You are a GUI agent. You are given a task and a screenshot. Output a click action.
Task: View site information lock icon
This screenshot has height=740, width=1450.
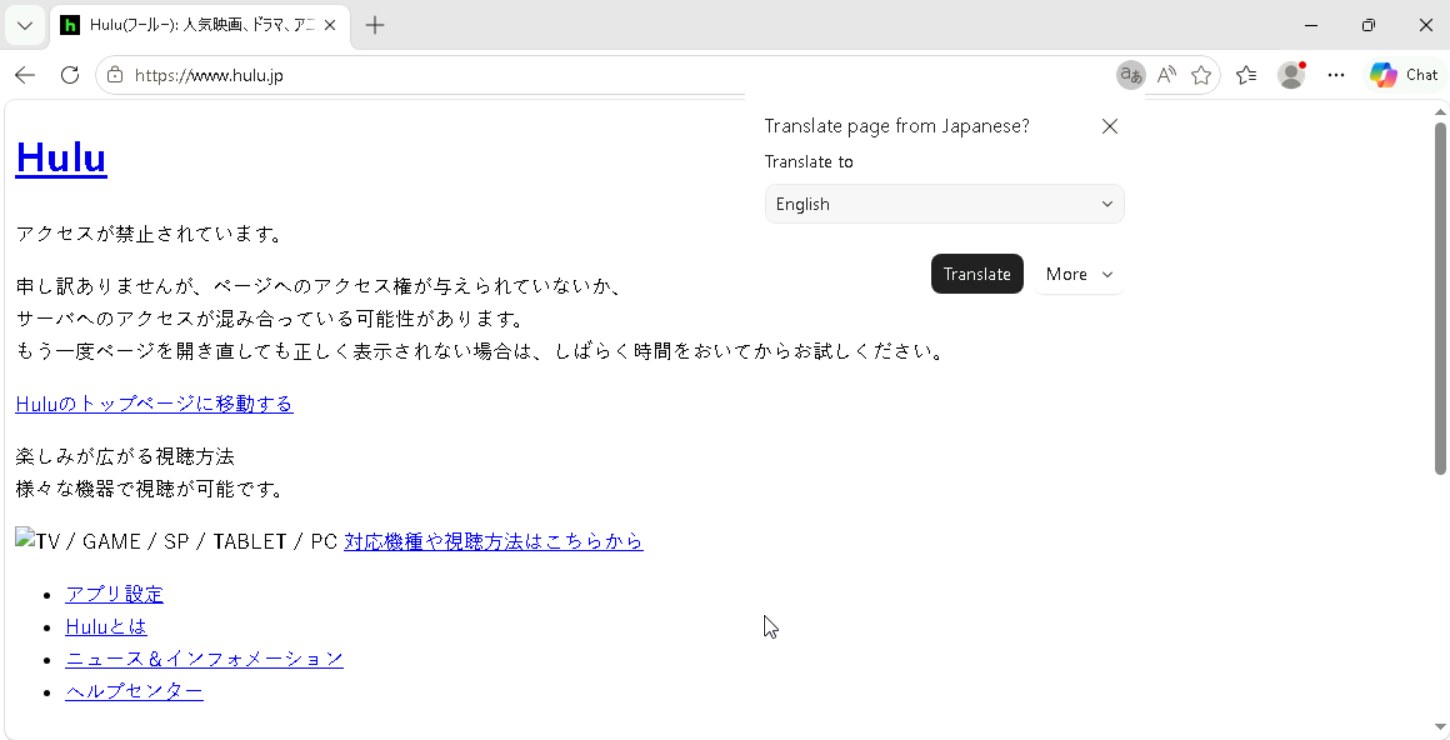(x=115, y=75)
